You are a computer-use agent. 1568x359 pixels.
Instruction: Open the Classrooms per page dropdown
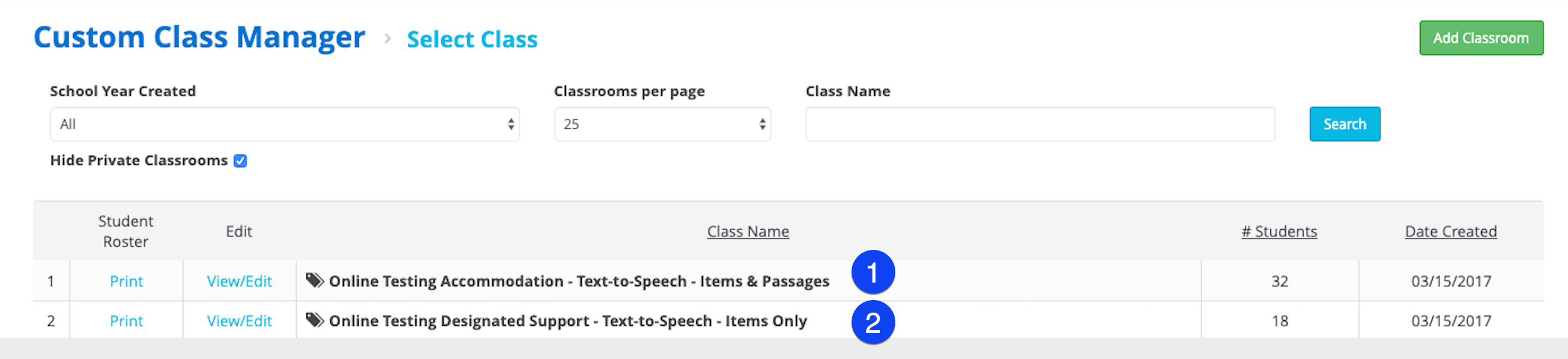(662, 124)
